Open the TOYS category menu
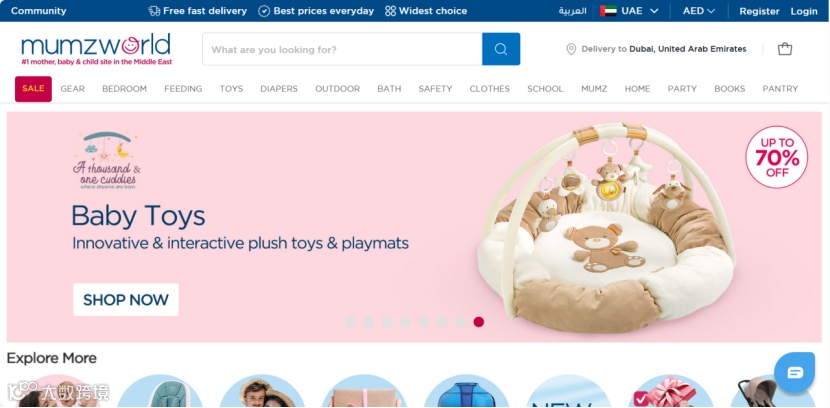This screenshot has width=830, height=408. tap(231, 88)
